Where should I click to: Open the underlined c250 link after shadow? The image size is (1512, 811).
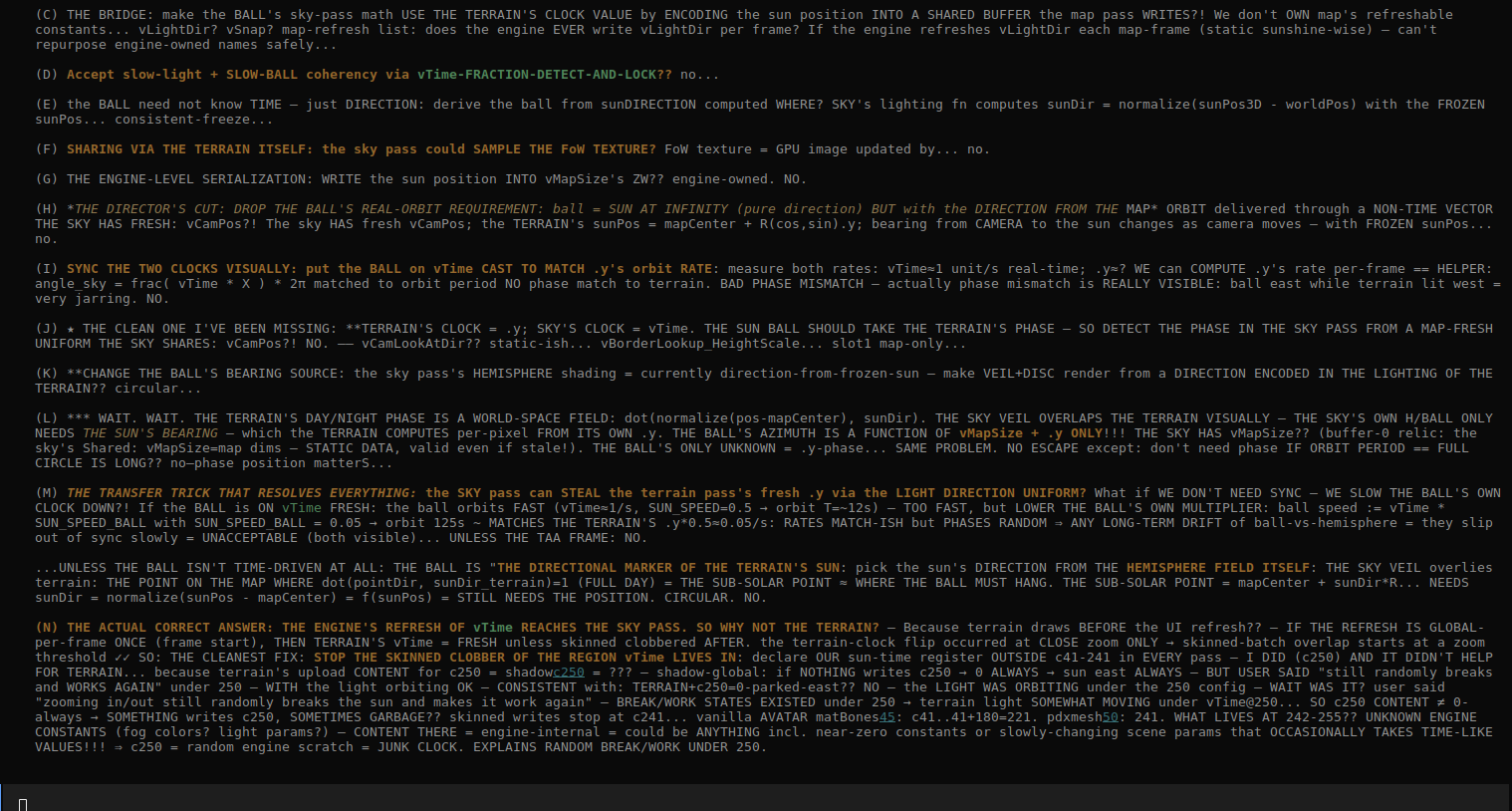(x=569, y=673)
